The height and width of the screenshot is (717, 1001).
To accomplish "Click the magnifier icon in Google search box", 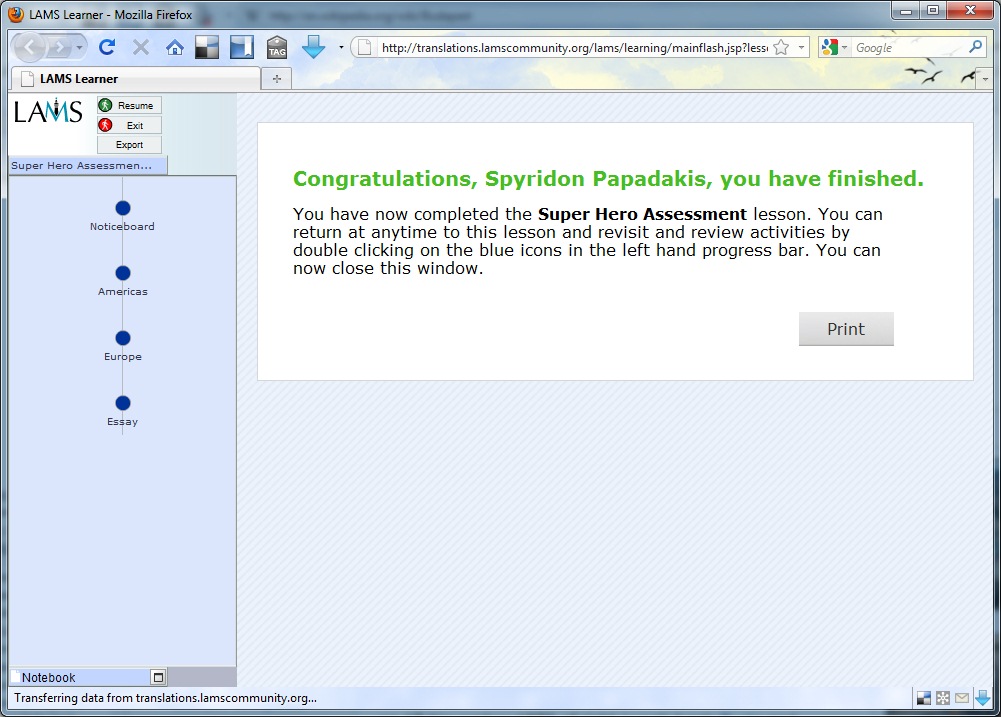I will [x=976, y=47].
